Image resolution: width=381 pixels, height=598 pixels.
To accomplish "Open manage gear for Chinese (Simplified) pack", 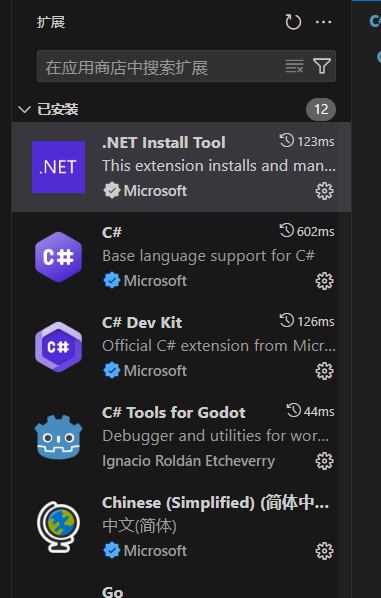I will click(x=324, y=551).
